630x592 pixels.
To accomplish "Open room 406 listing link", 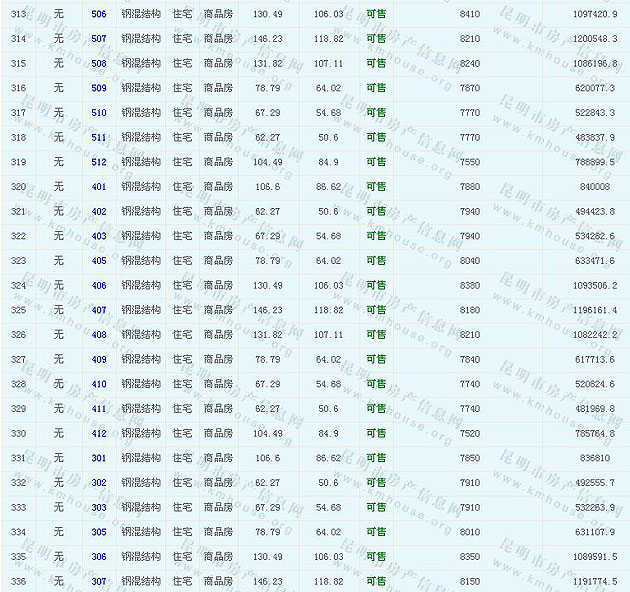I will pos(98,285).
